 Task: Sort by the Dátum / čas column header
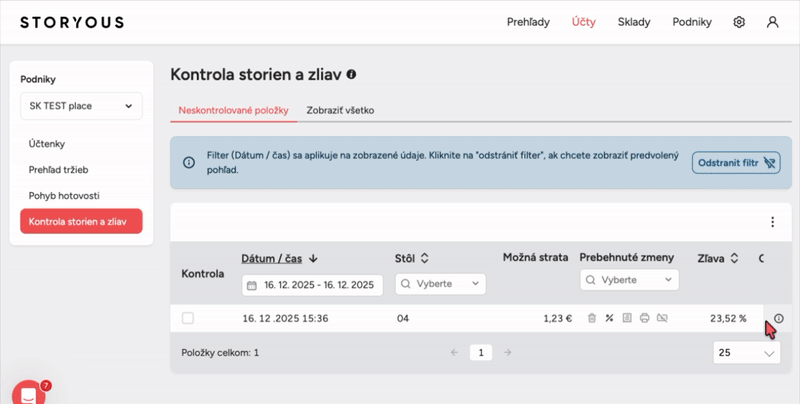[x=279, y=258]
